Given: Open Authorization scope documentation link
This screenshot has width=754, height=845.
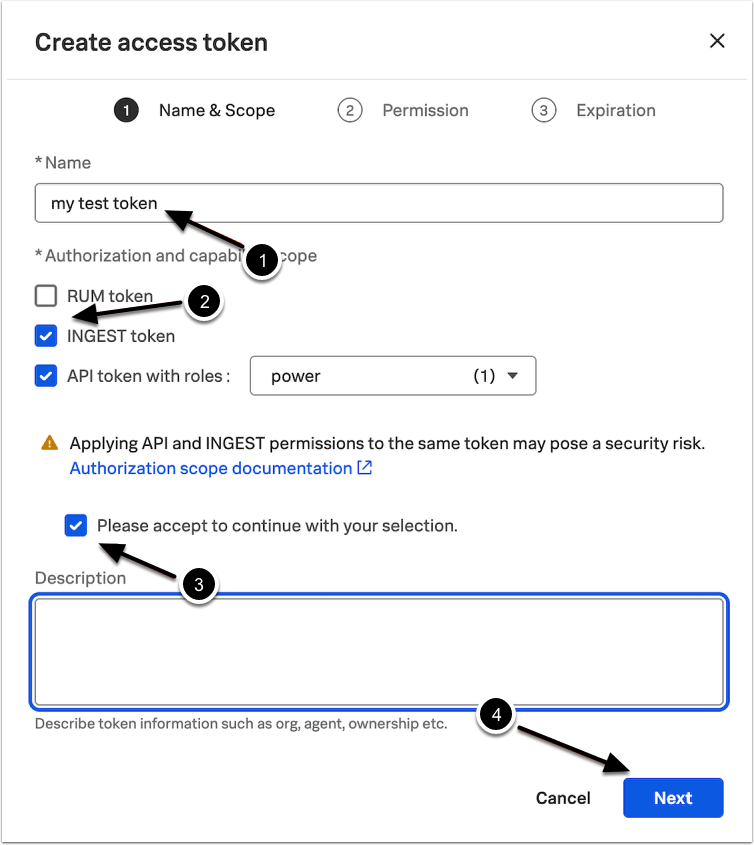Looking at the screenshot, I should (x=210, y=468).
